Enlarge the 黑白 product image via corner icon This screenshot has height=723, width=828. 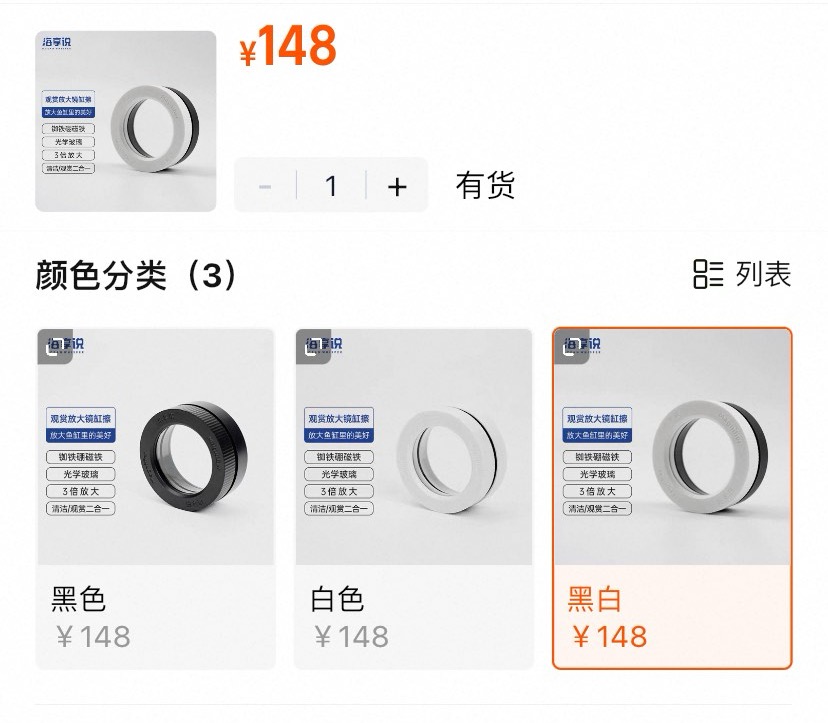tap(571, 346)
